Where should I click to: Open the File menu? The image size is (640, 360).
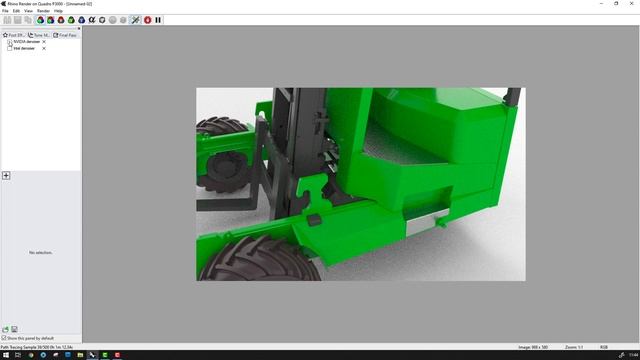tap(5, 11)
